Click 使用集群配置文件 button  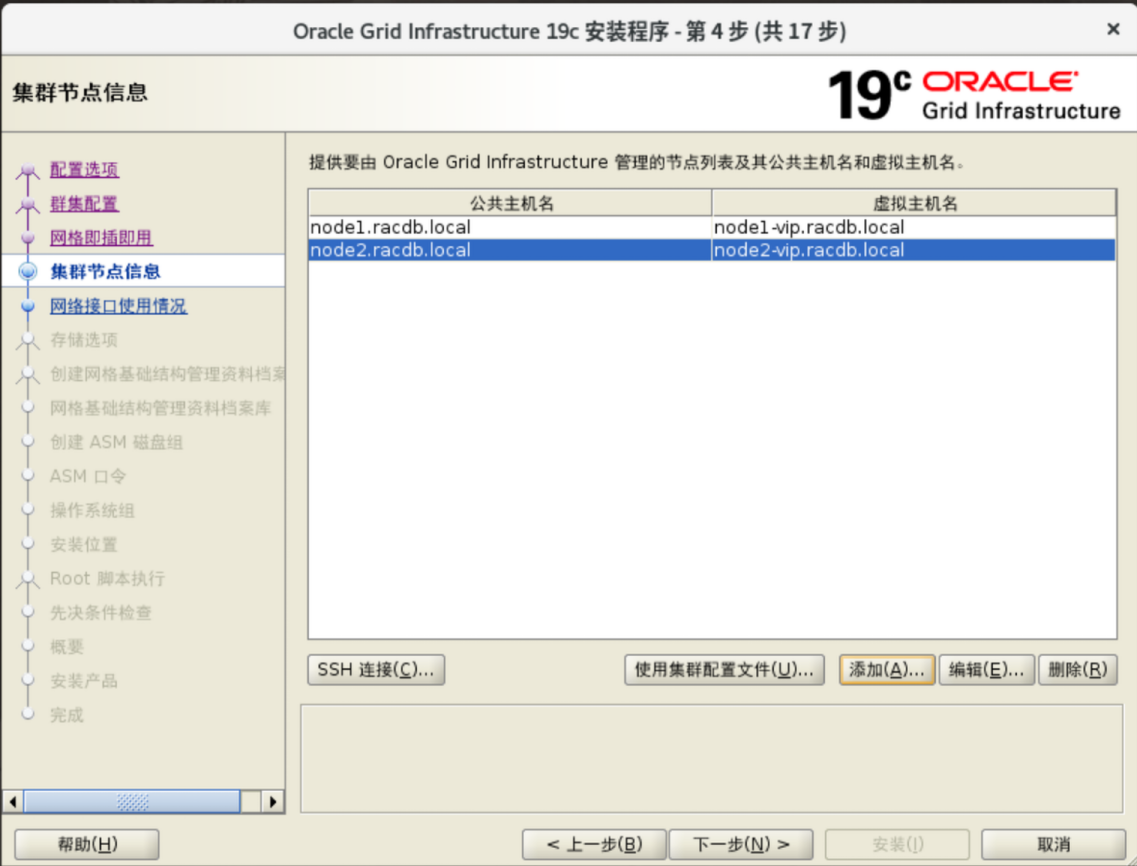pyautogui.click(x=724, y=670)
